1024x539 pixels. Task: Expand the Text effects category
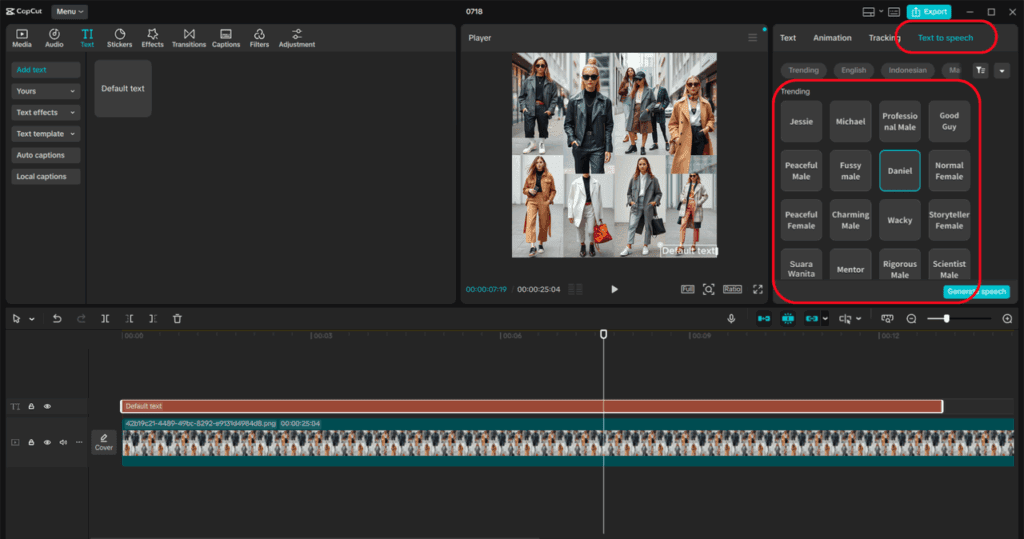pyautogui.click(x=45, y=112)
